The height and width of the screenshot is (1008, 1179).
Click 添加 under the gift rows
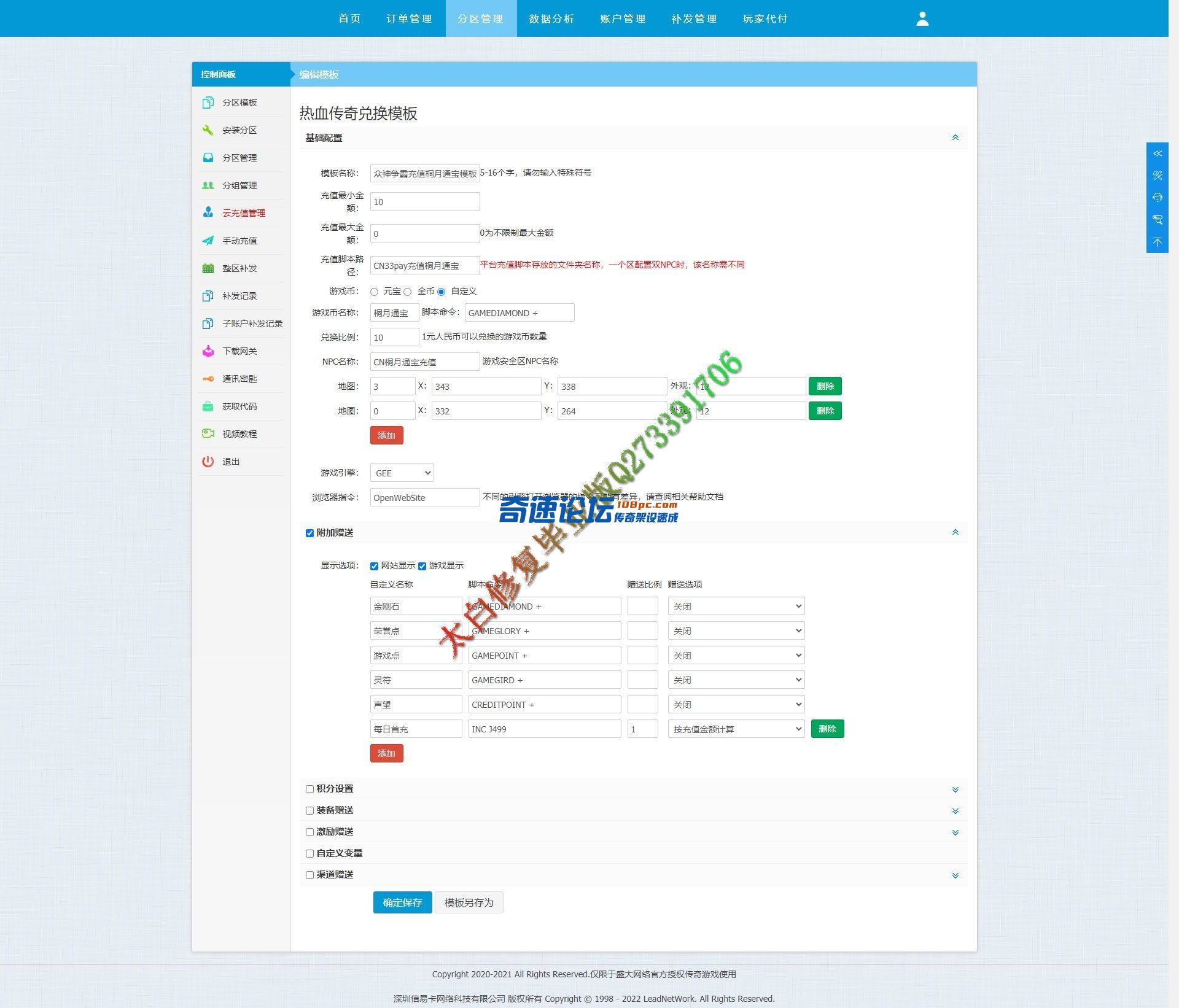[386, 753]
